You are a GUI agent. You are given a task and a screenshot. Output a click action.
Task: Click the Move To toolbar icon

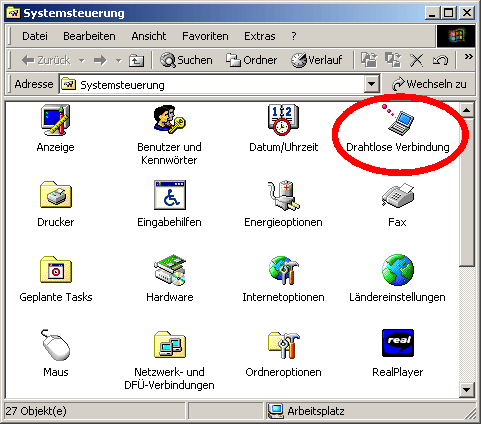pyautogui.click(x=369, y=60)
